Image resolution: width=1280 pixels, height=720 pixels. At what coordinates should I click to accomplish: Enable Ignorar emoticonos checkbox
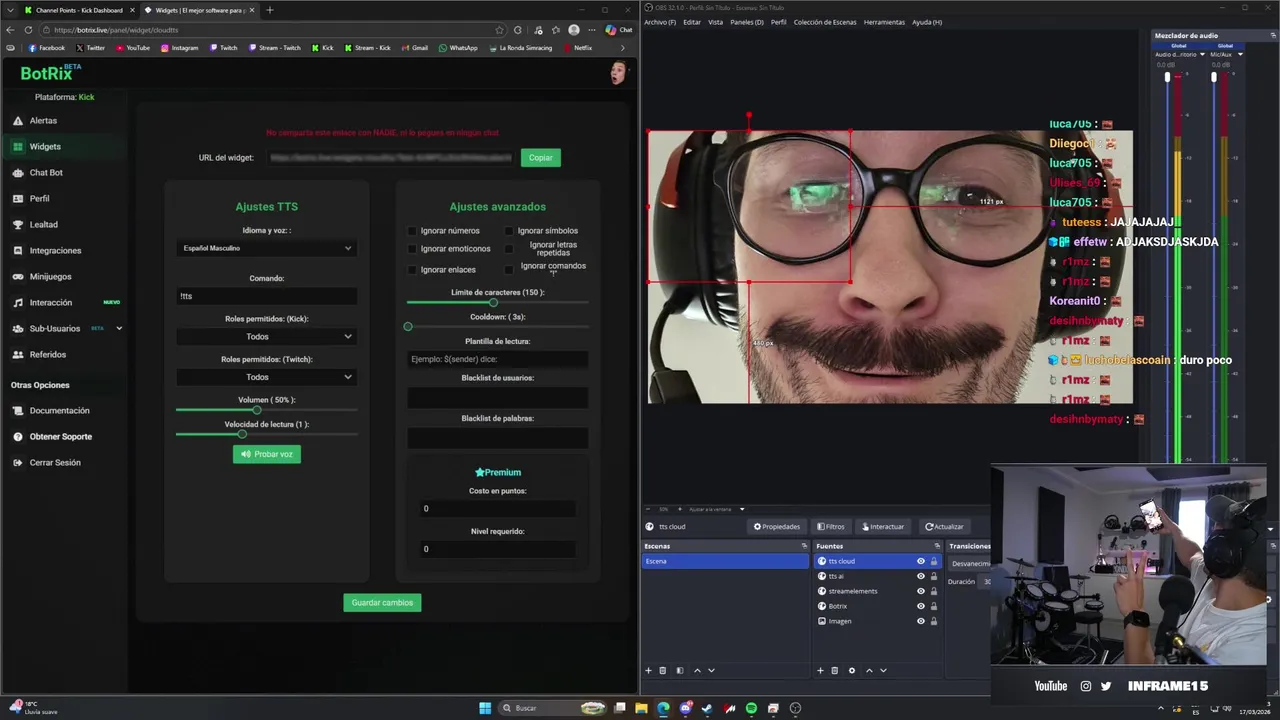coord(412,249)
